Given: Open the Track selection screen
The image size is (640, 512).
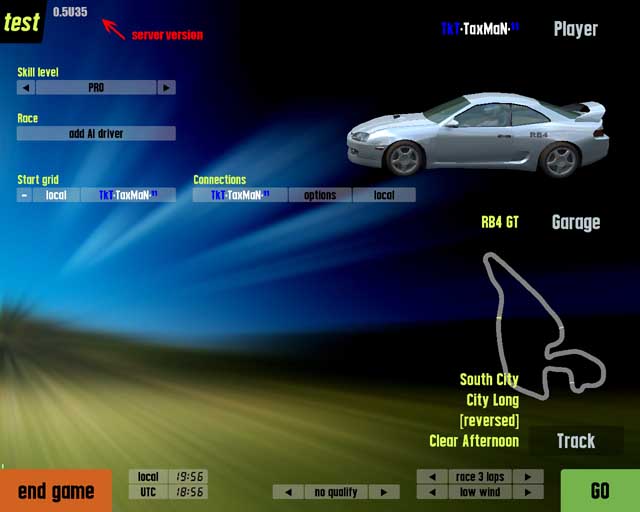Looking at the screenshot, I should click(x=576, y=441).
